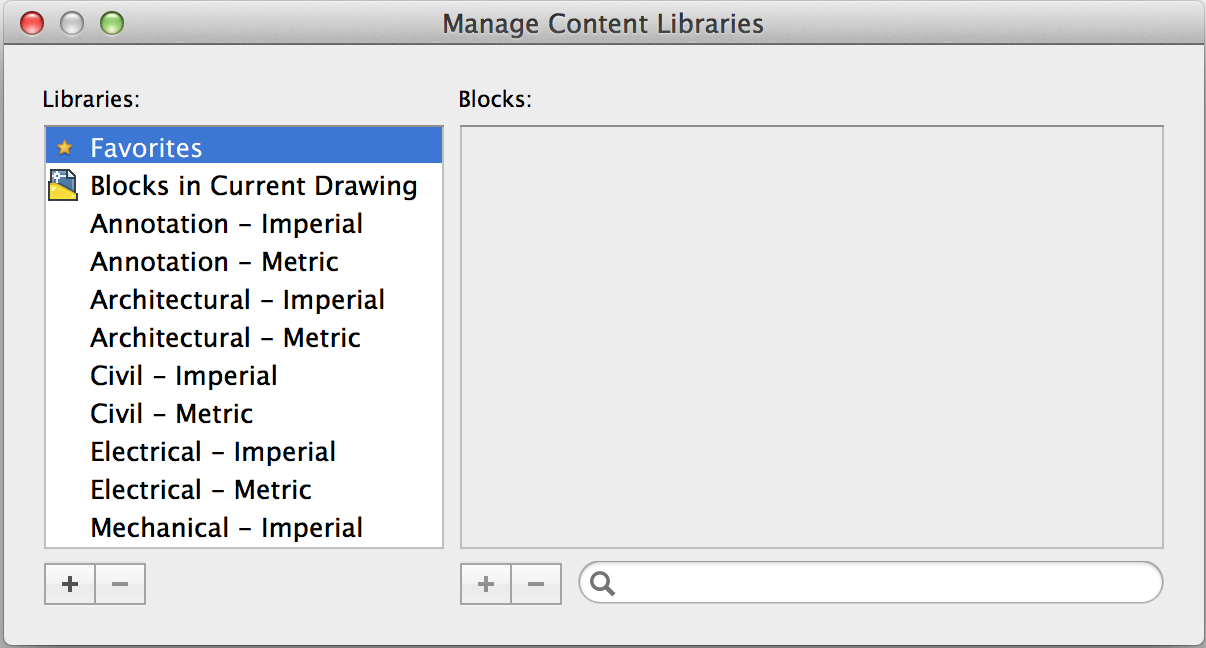Remove block using Blocks minus button
This screenshot has width=1206, height=648.
[536, 585]
